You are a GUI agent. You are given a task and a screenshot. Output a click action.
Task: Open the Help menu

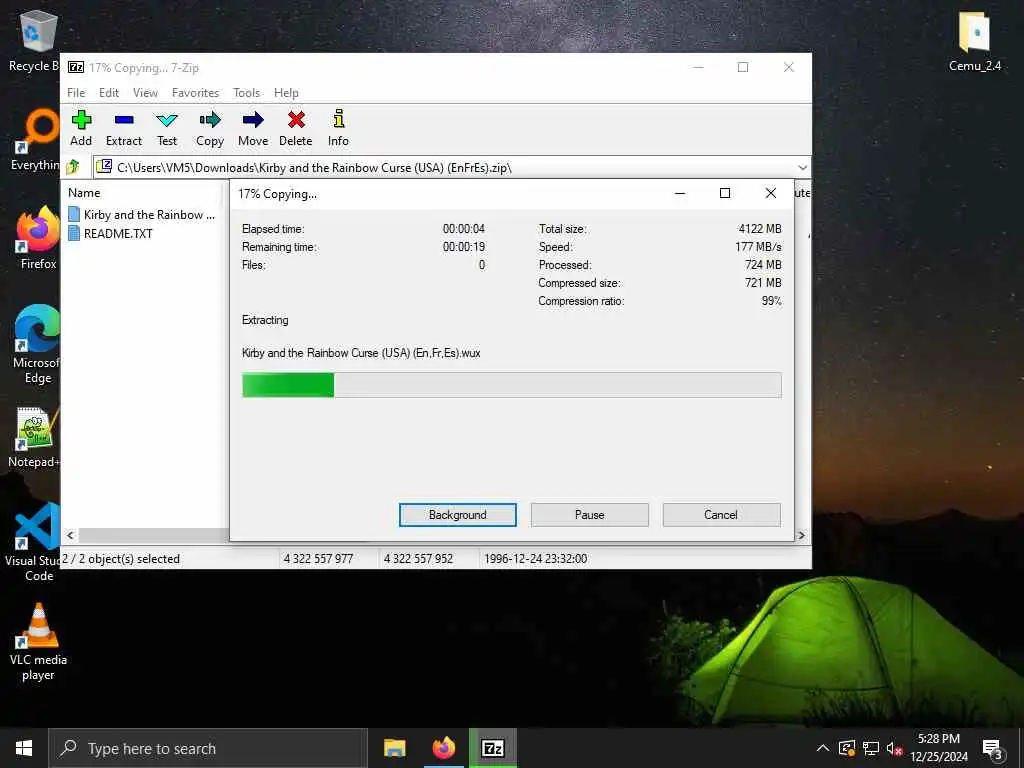pos(286,93)
